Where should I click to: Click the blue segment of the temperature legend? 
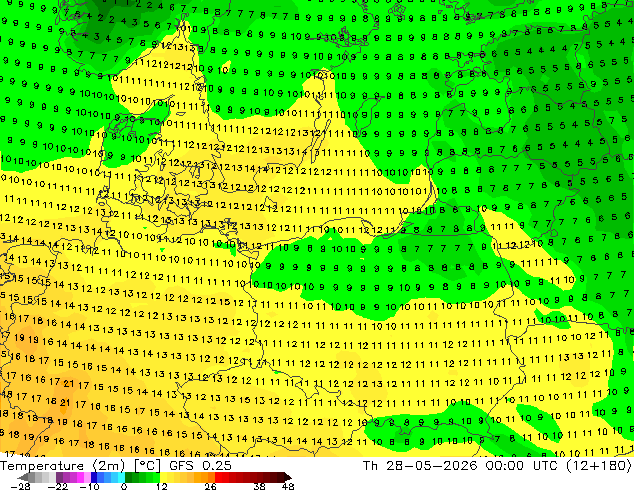click(108, 478)
